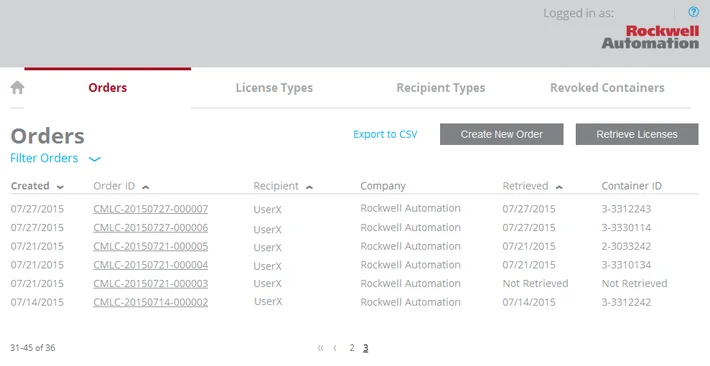Click Not Retrieved in Container ID column
Viewport: 710px width, 366px height.
(634, 284)
